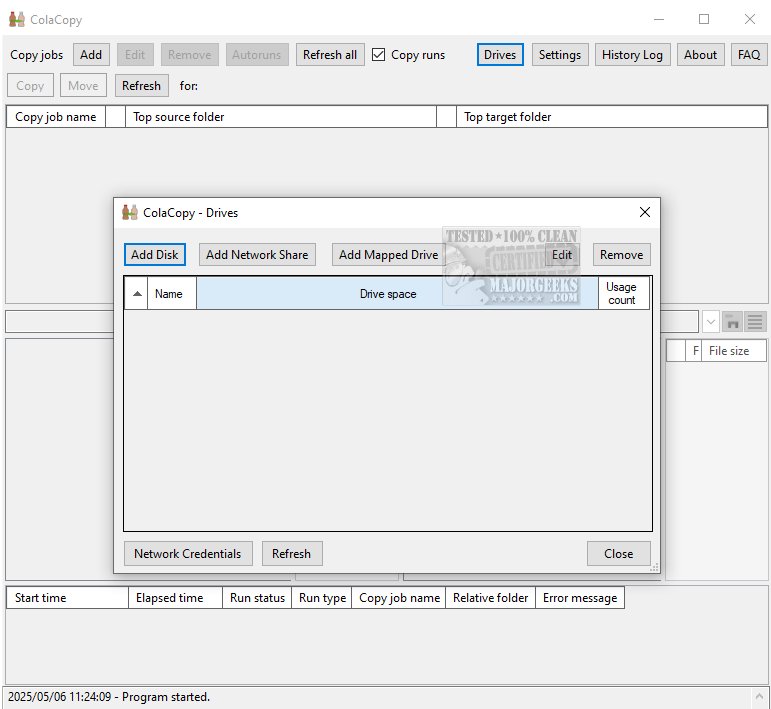Click Drives button in main toolbar
The height and width of the screenshot is (709, 771).
coord(500,55)
